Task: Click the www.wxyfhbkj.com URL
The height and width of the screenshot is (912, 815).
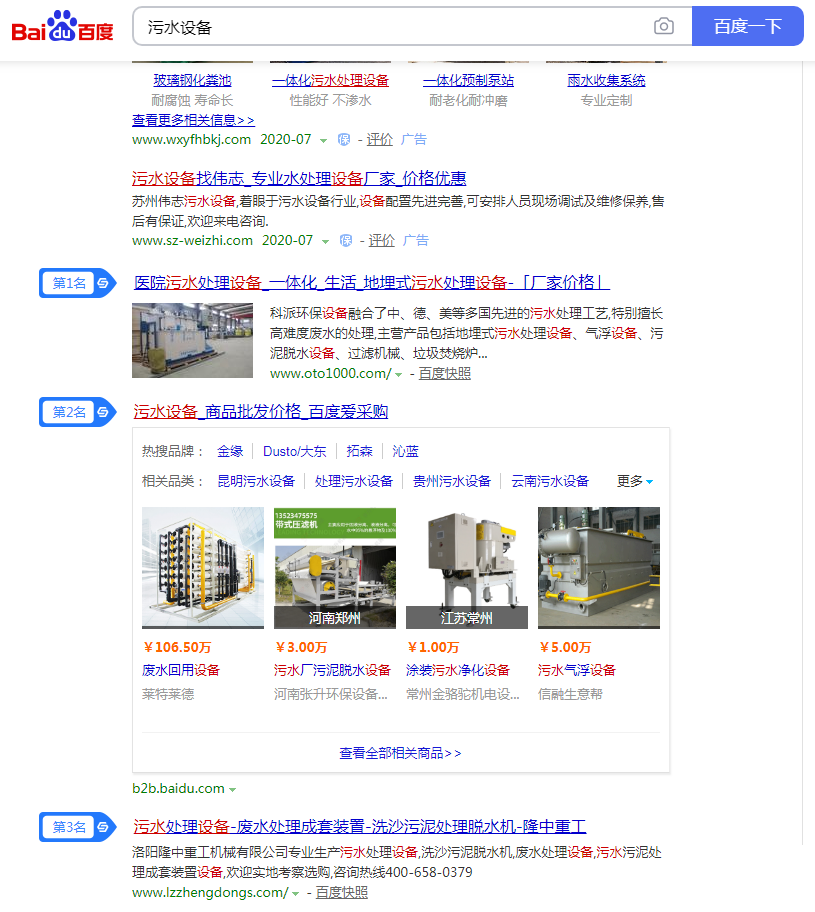Action: (x=191, y=140)
